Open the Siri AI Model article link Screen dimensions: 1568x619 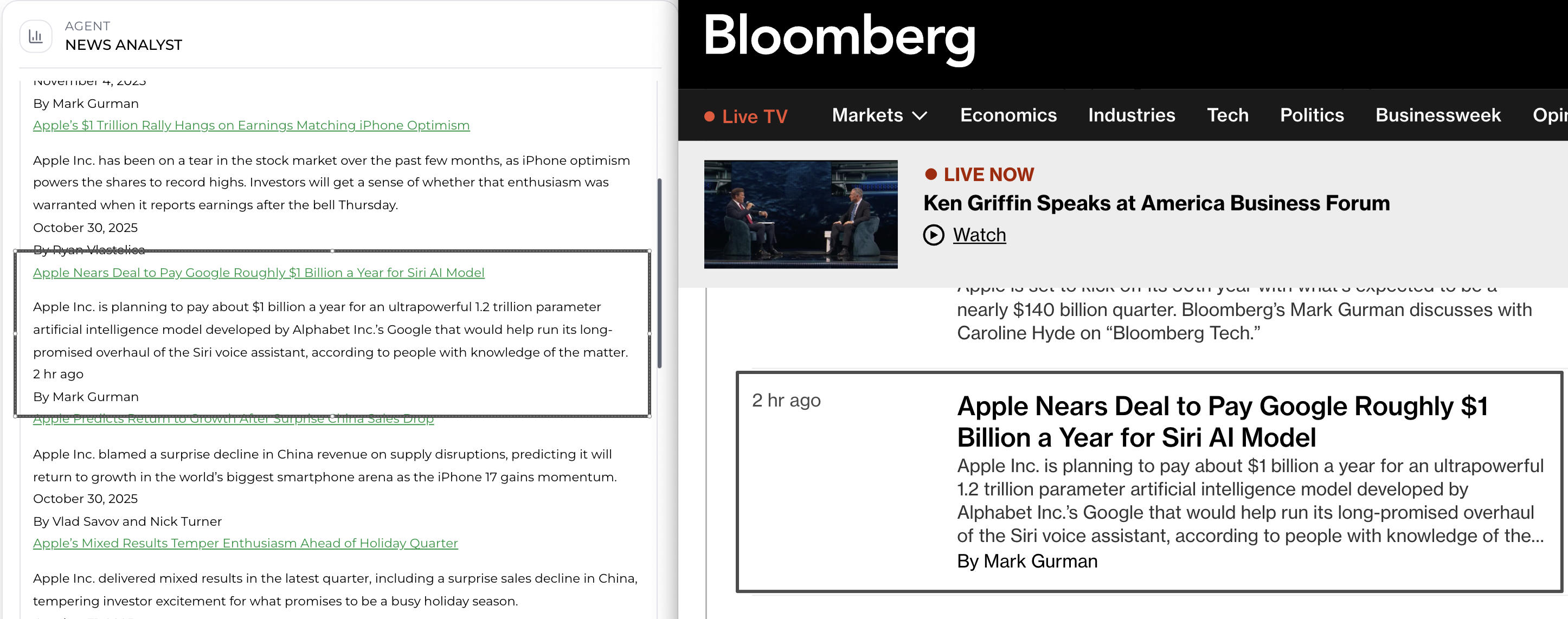[259, 273]
